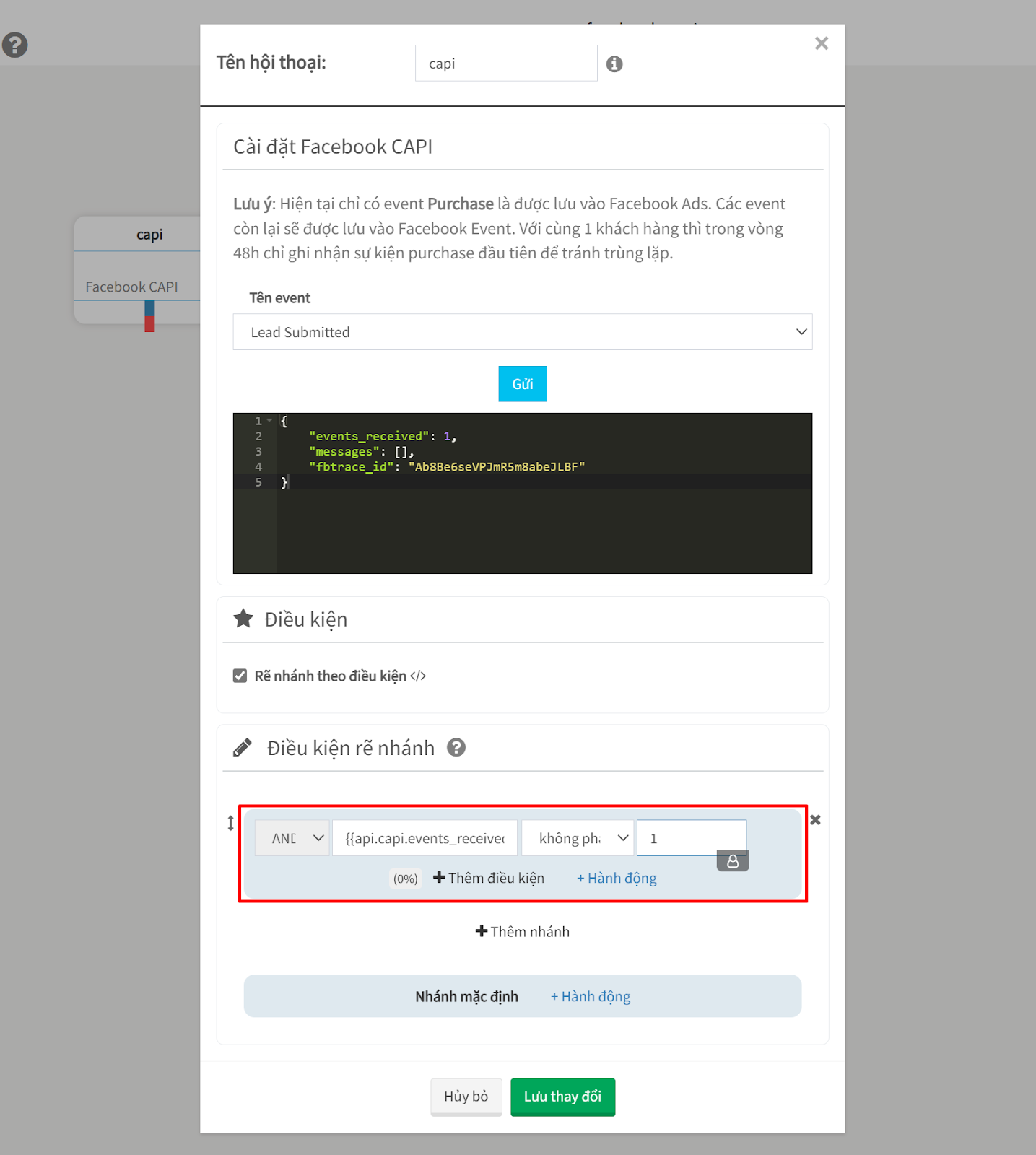The height and width of the screenshot is (1155, 1036).
Task: Edit the 'Tên hội thoại' name field
Action: point(506,64)
